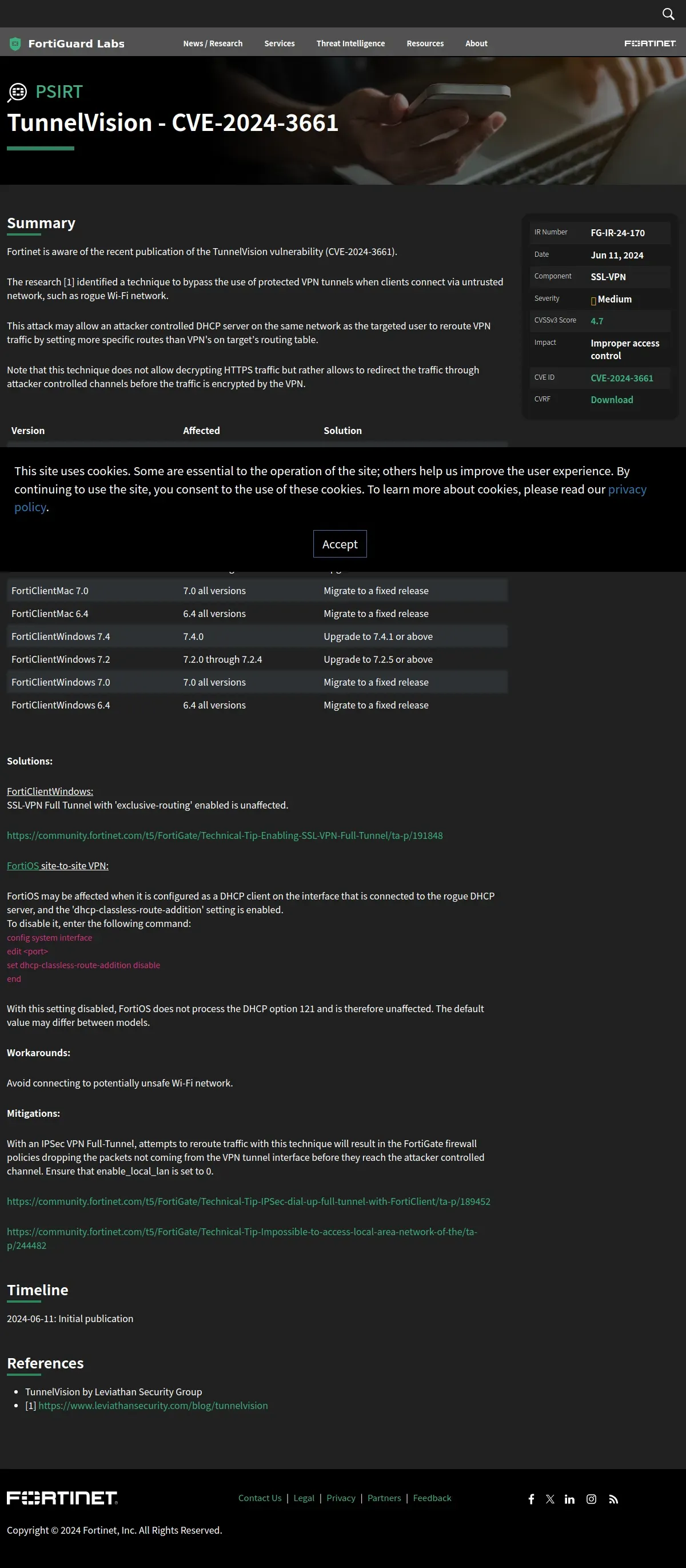This screenshot has height=1568, width=686.
Task: Click the Version column header
Action: pos(28,431)
